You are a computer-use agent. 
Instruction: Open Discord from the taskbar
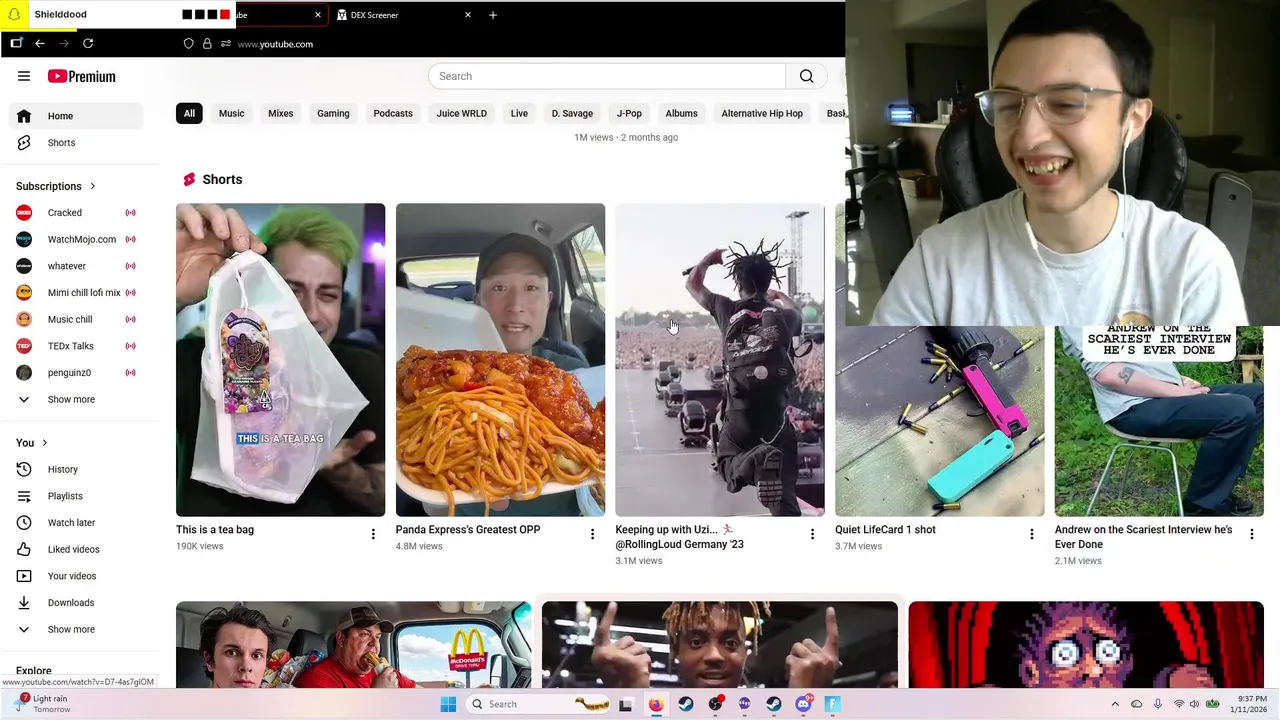coord(803,704)
